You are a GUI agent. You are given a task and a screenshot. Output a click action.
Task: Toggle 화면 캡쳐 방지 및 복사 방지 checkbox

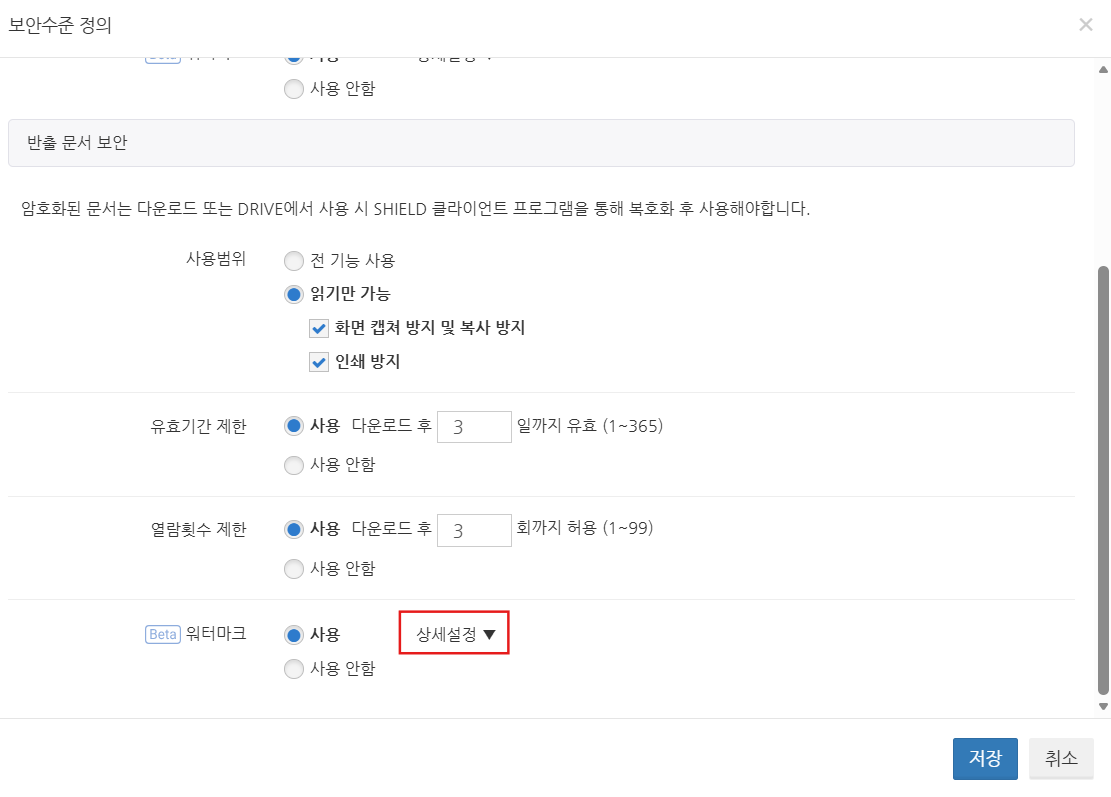click(x=319, y=328)
